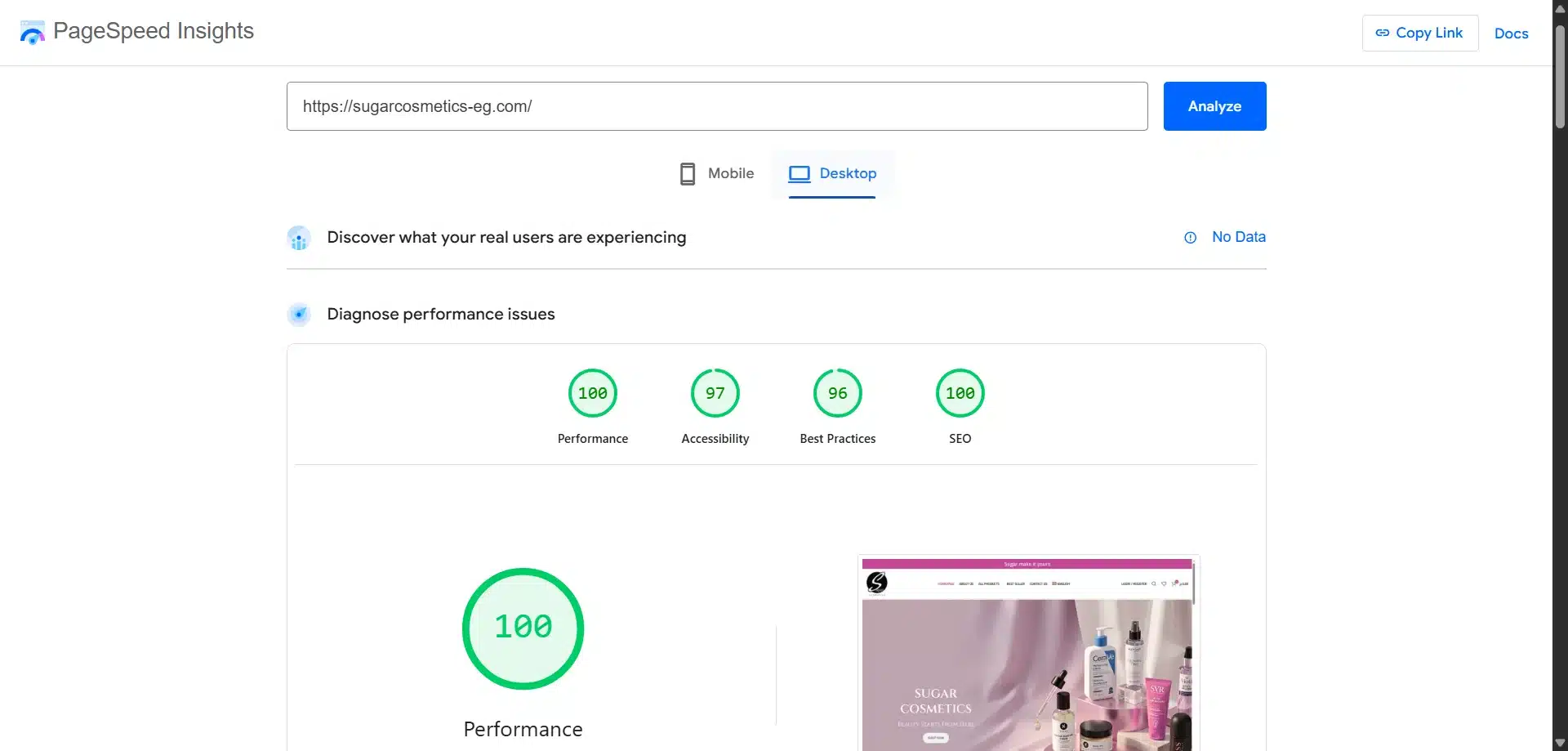Click the chain link icon in Copy Link
The image size is (1568, 751).
point(1384,33)
